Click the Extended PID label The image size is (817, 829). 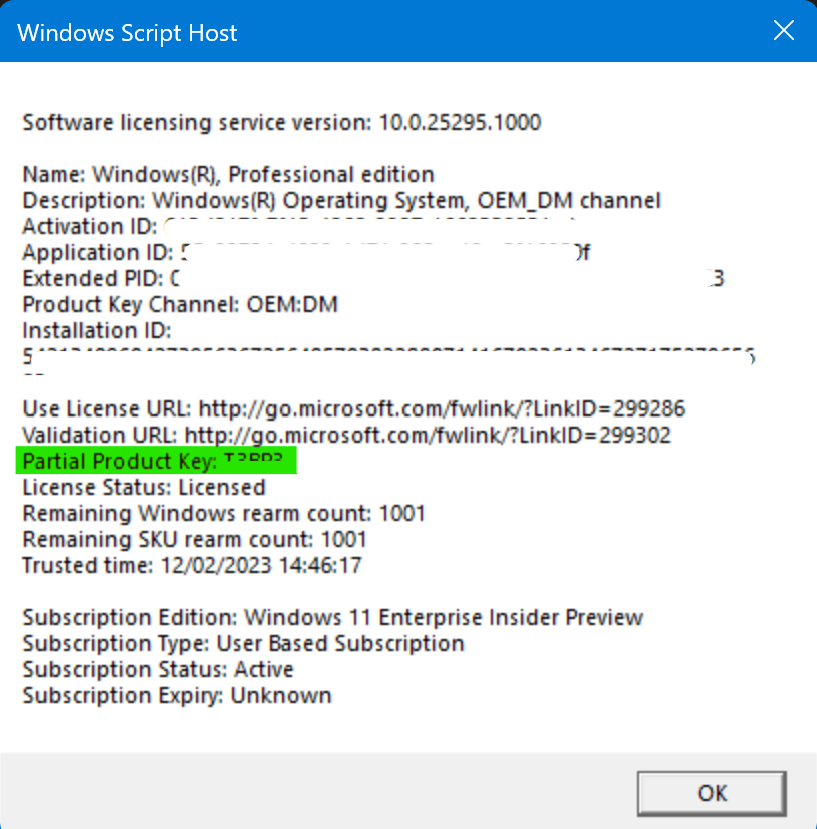(x=88, y=279)
